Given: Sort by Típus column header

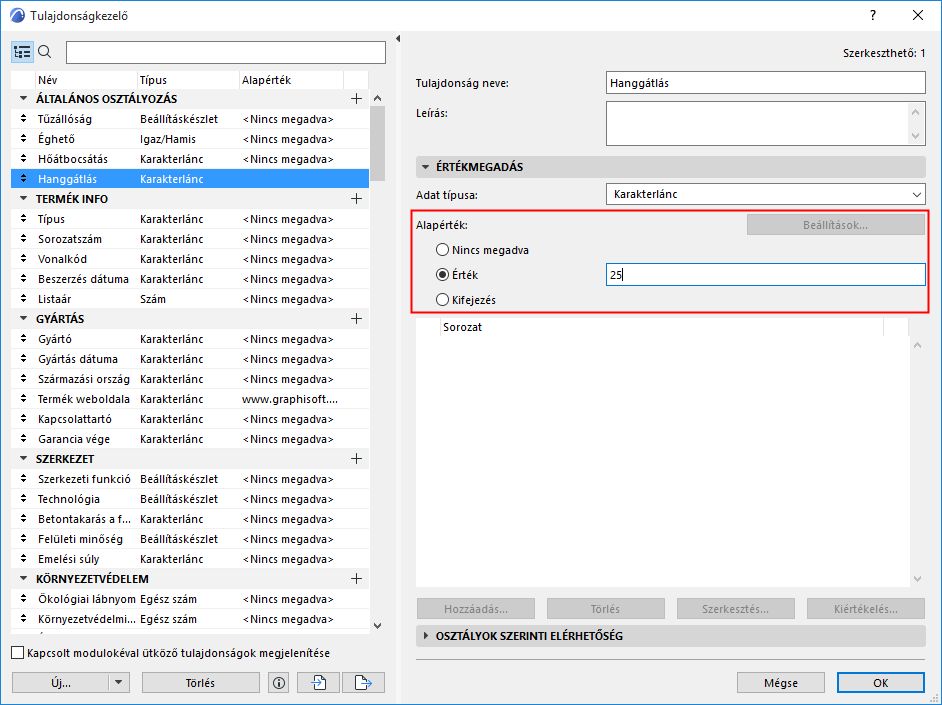Looking at the screenshot, I should 187,80.
